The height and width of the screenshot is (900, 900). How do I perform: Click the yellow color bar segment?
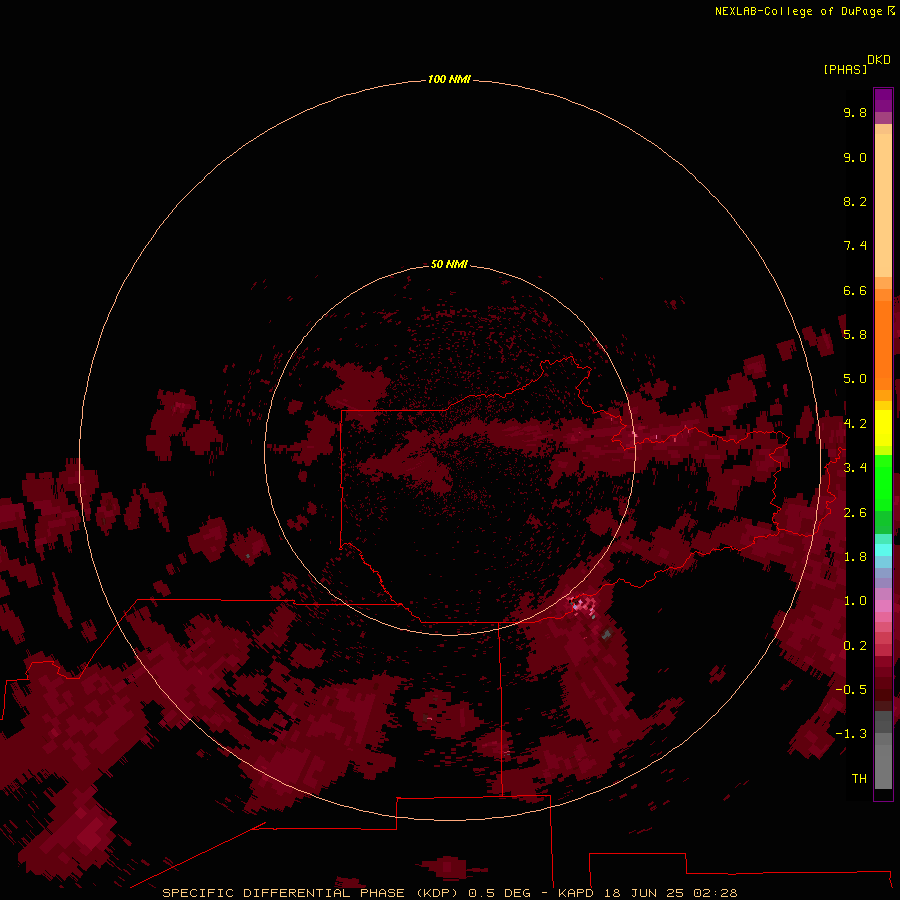pyautogui.click(x=883, y=428)
